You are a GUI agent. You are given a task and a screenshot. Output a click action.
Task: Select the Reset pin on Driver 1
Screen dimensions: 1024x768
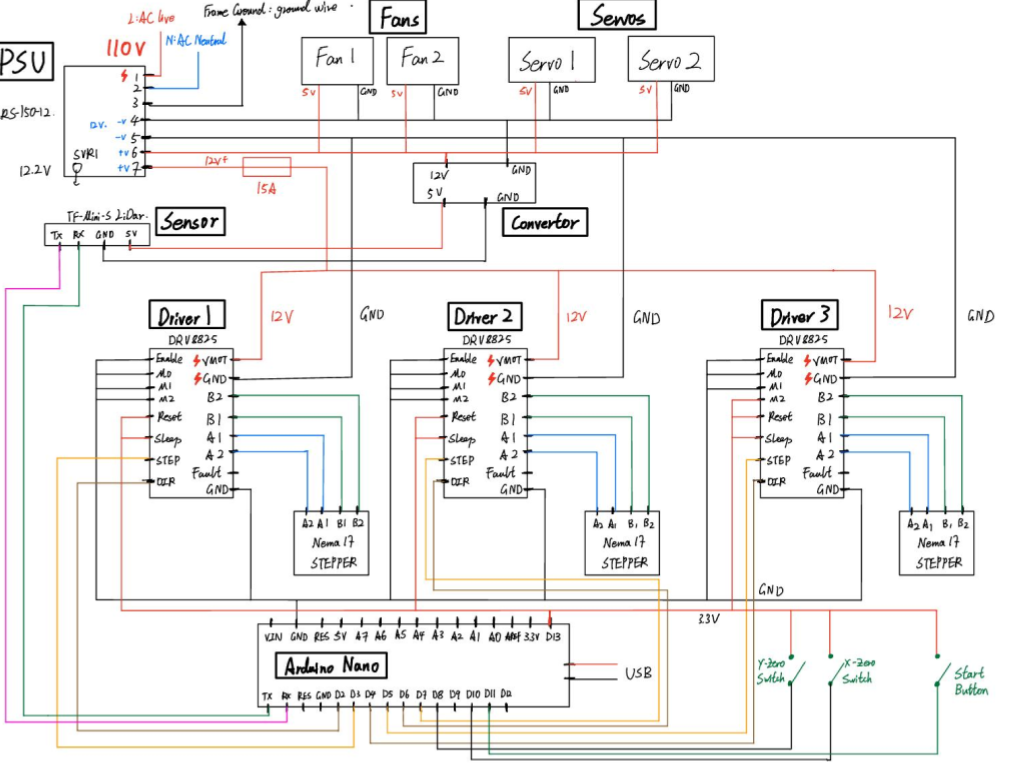169,417
